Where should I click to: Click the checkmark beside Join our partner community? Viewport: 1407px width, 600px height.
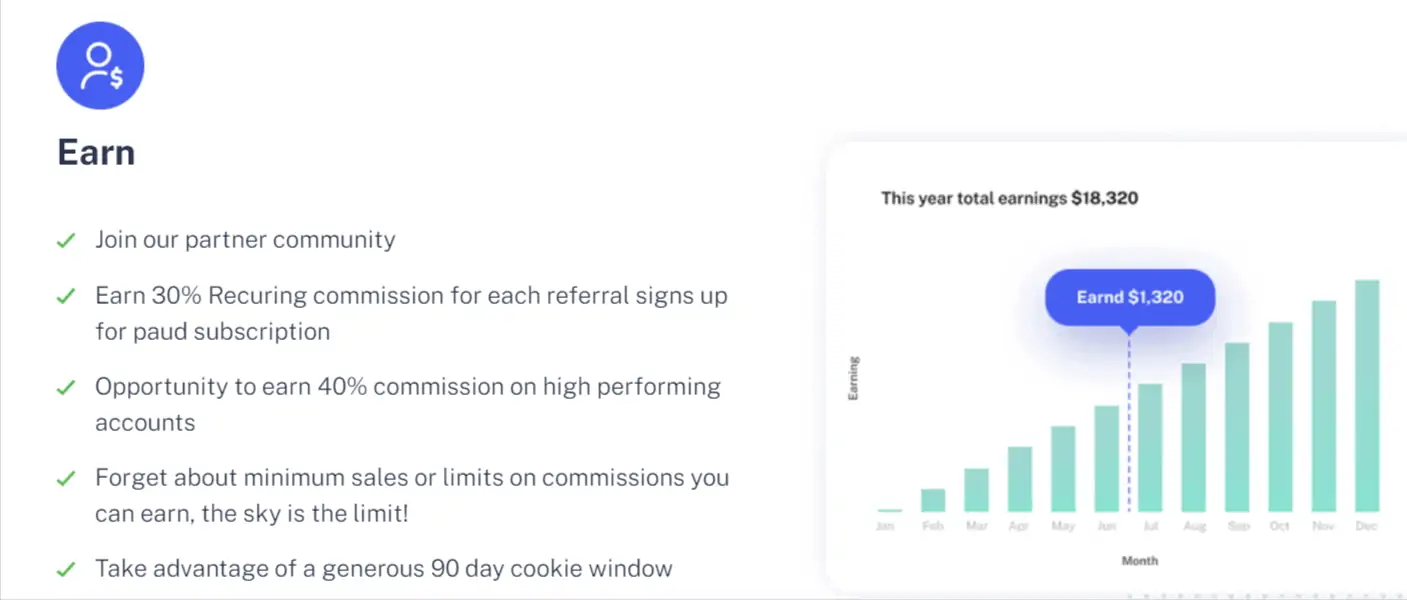66,241
